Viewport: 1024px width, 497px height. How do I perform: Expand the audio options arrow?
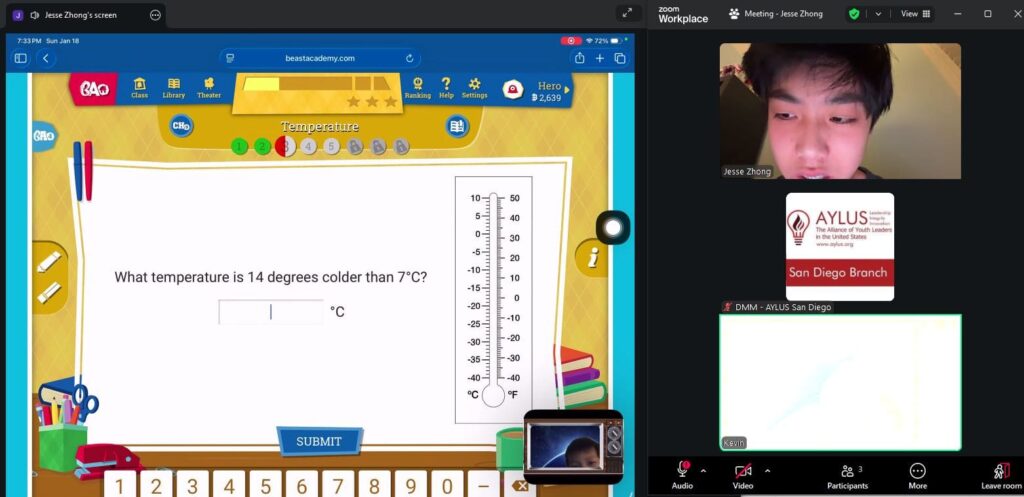coord(703,470)
